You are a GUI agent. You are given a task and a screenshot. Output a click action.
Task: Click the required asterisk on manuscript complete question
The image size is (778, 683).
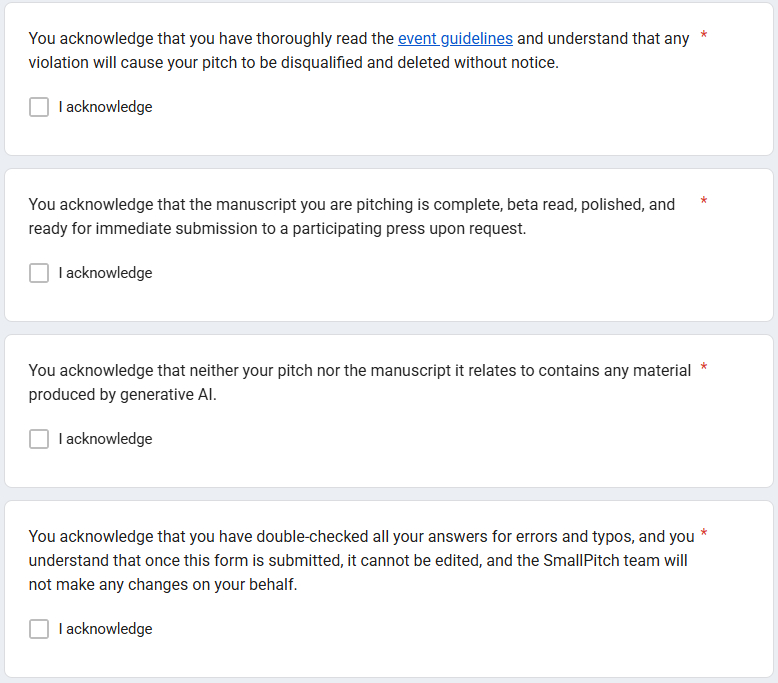[704, 203]
